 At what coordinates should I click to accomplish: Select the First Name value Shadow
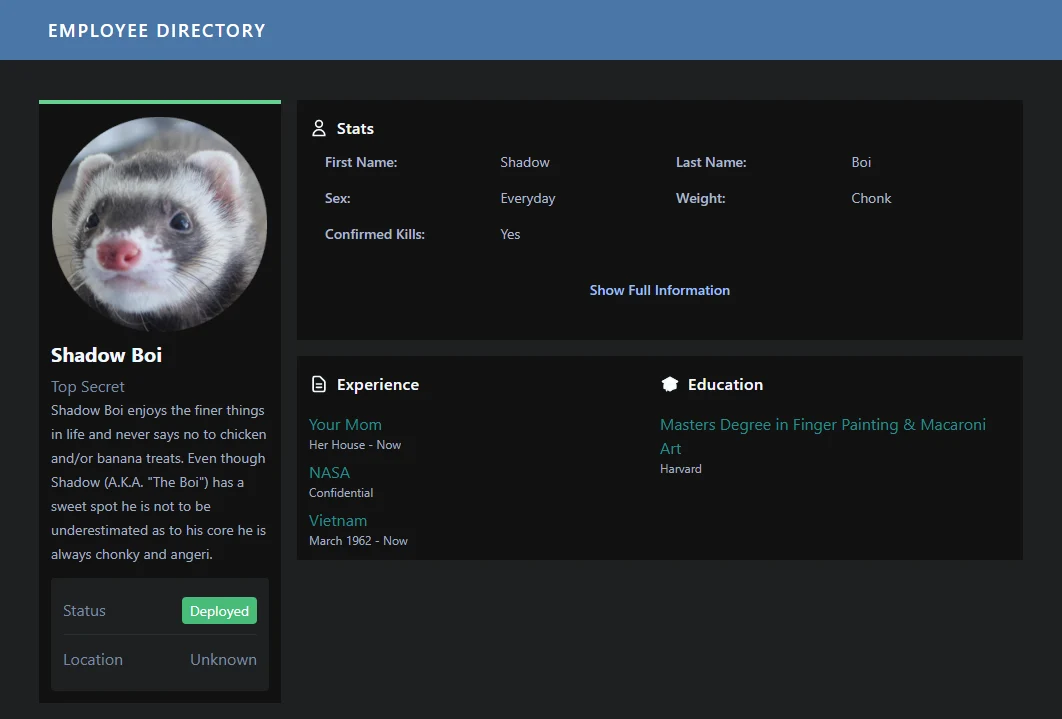(x=524, y=162)
